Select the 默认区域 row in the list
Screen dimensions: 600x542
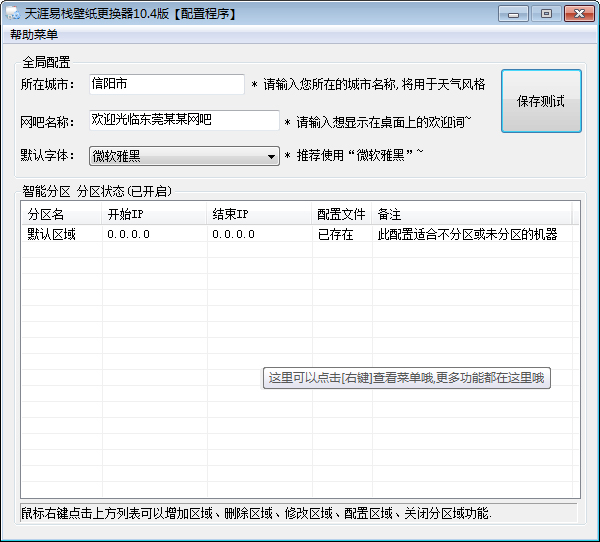tap(52, 234)
